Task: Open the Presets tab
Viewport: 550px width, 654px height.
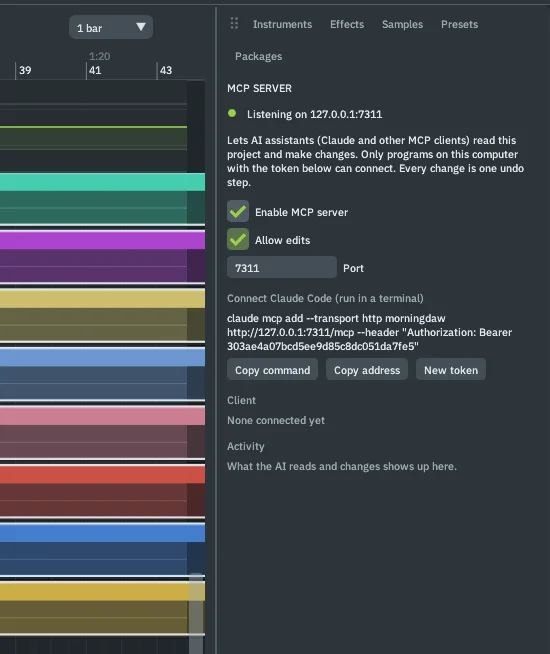Action: tap(460, 24)
